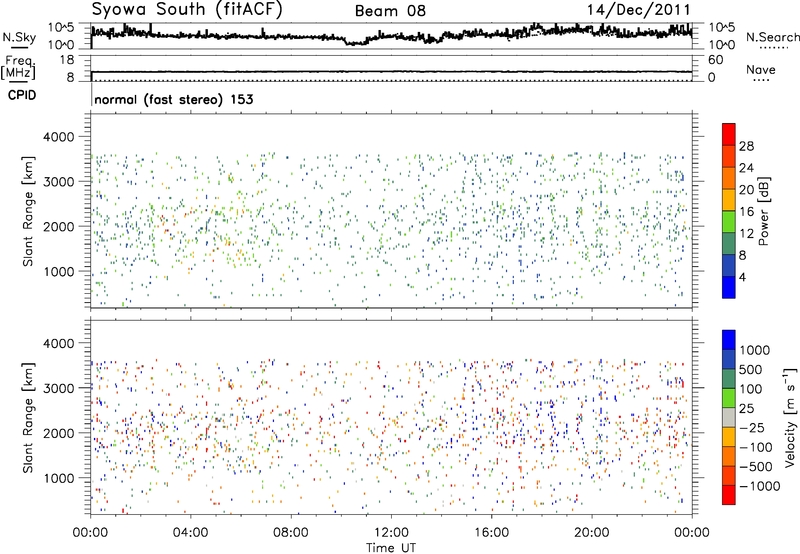
Task: Click the 'Nave' legend label
Action: click(x=761, y=69)
